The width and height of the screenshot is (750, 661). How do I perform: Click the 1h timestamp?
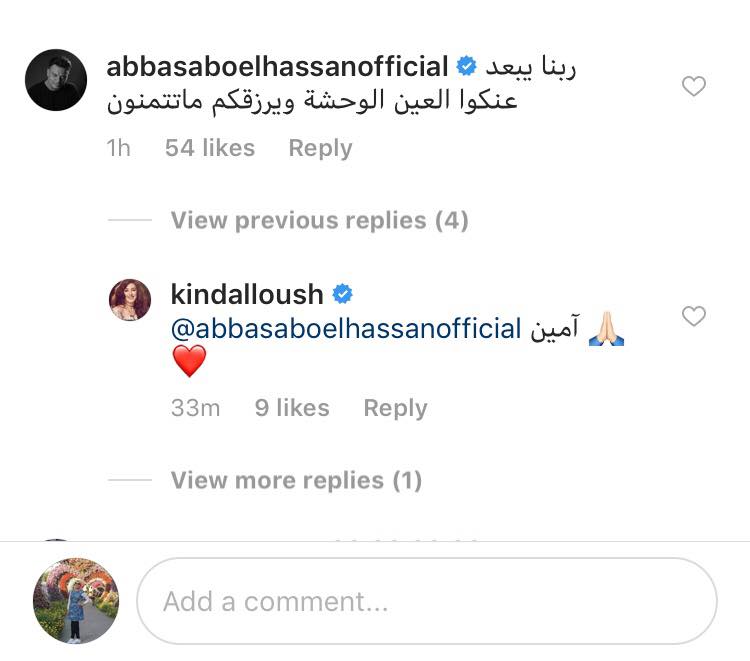(x=118, y=148)
